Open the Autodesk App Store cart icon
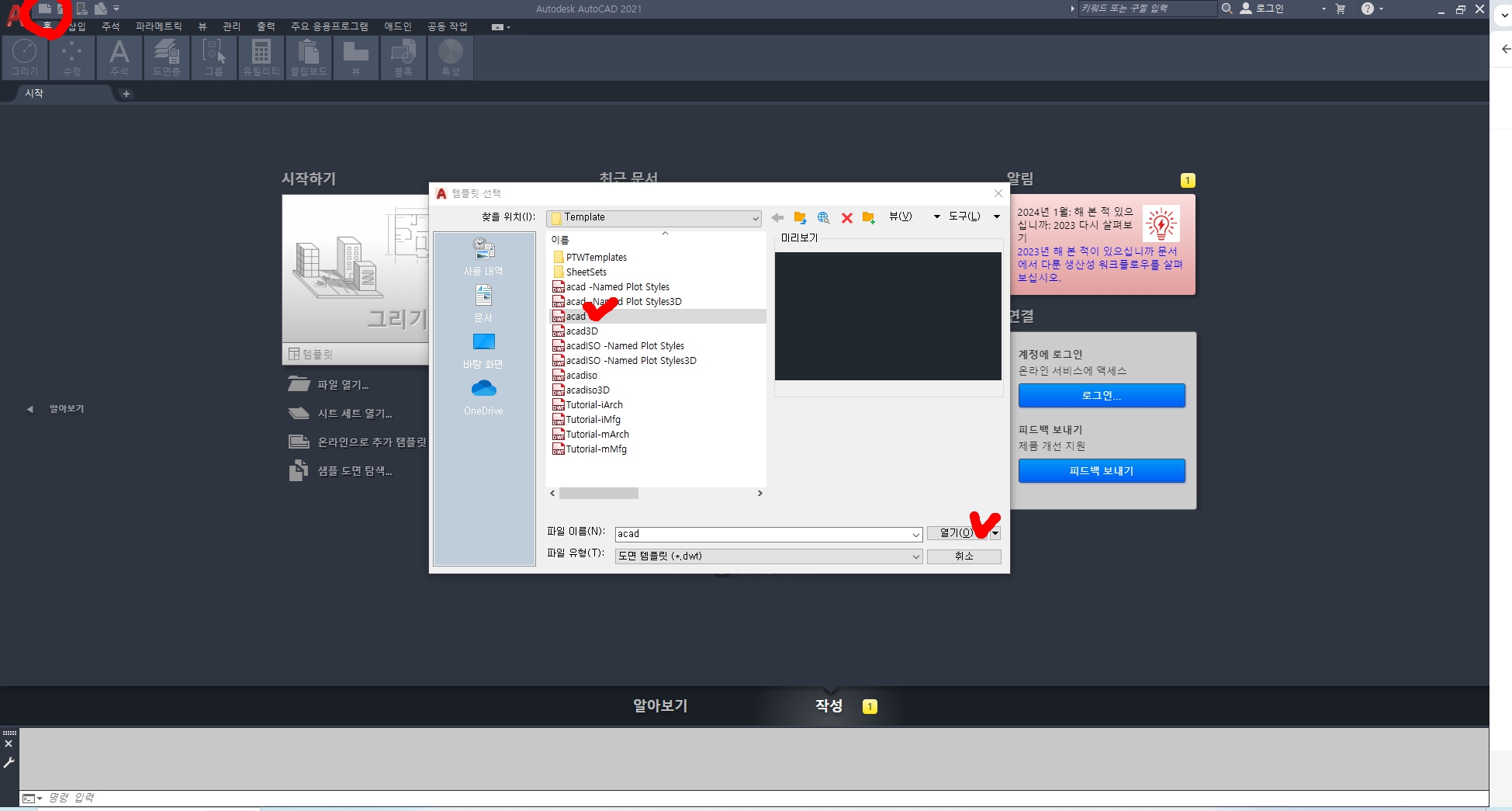Image resolution: width=1512 pixels, height=811 pixels. click(x=1341, y=9)
